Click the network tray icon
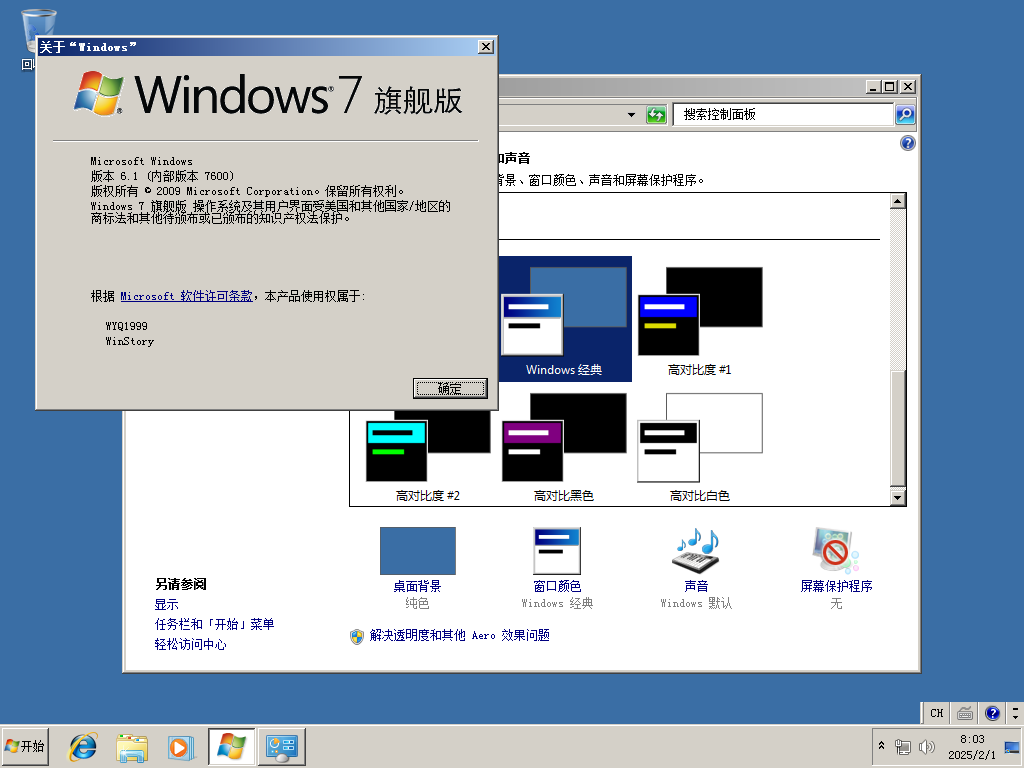 coord(903,746)
